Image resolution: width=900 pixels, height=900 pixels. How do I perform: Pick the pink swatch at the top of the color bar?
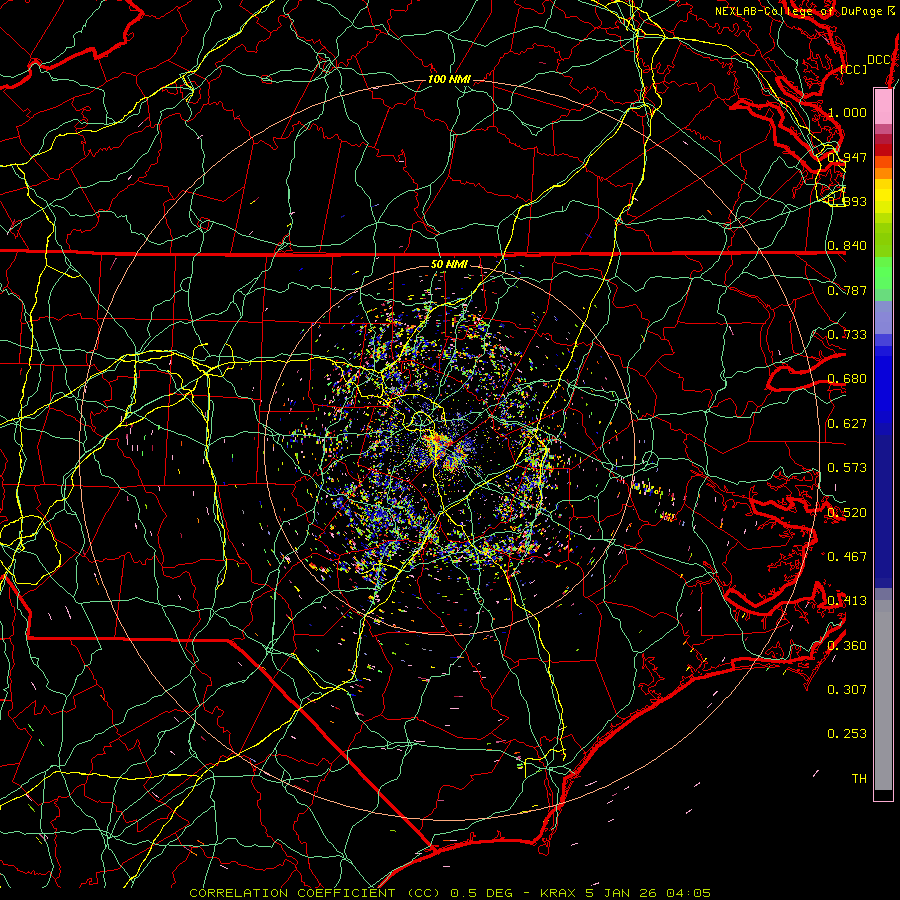(883, 106)
